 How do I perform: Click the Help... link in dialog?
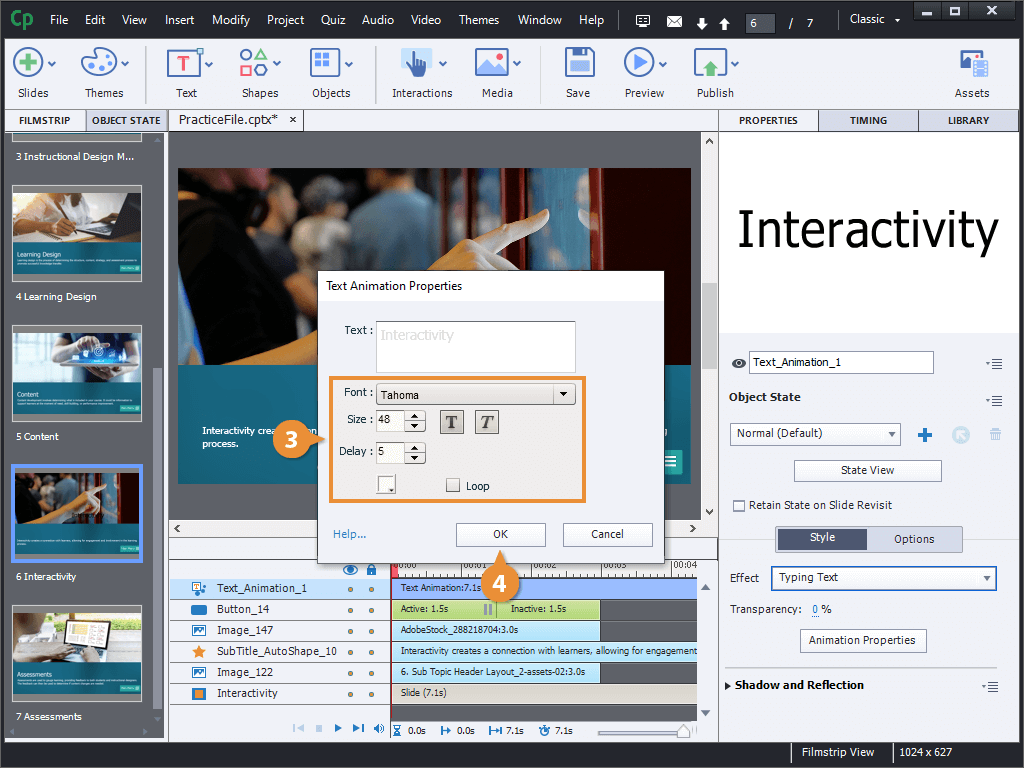click(349, 534)
